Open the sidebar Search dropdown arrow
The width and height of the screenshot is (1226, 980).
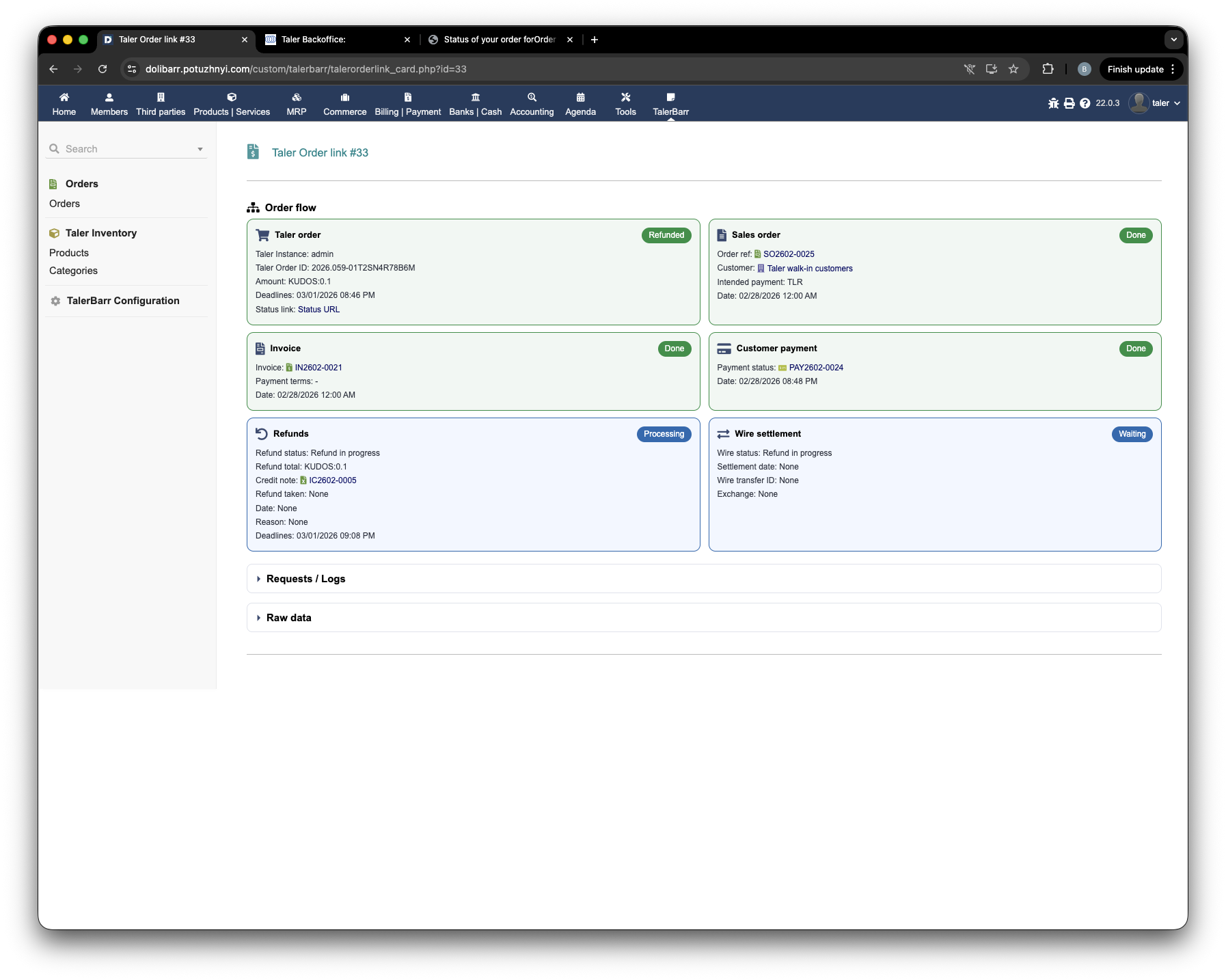click(200, 149)
